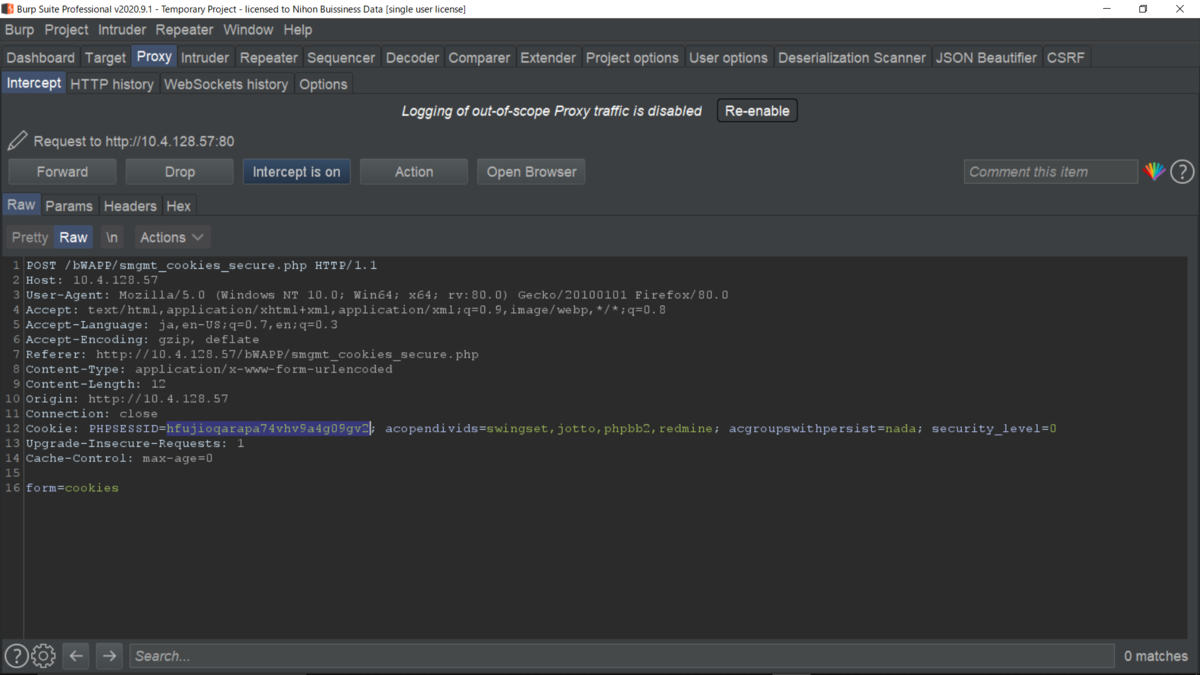This screenshot has height=675, width=1200.
Task: Switch the message view to Pretty
Action: [x=29, y=237]
